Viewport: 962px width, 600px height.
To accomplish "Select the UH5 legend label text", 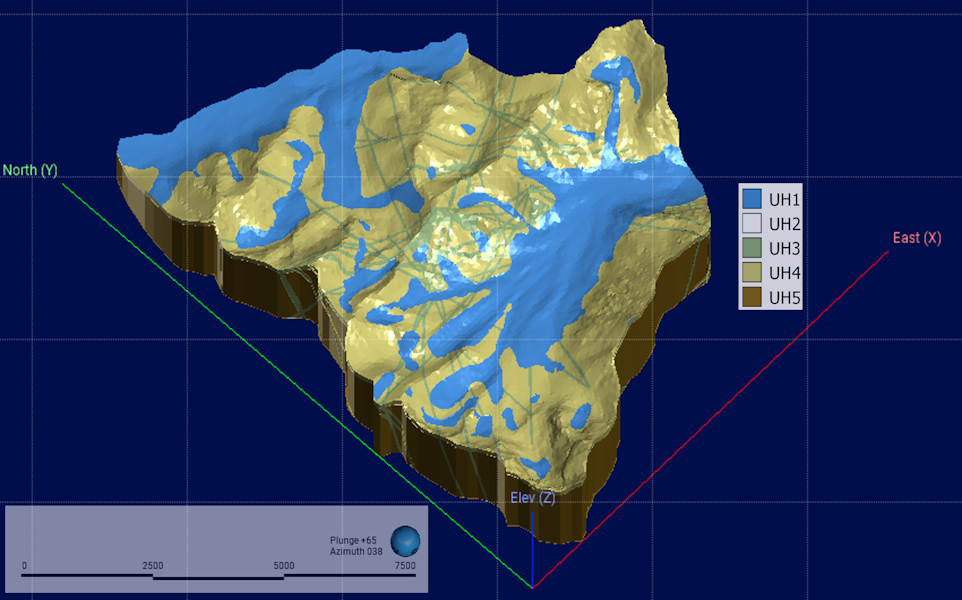I will click(785, 297).
